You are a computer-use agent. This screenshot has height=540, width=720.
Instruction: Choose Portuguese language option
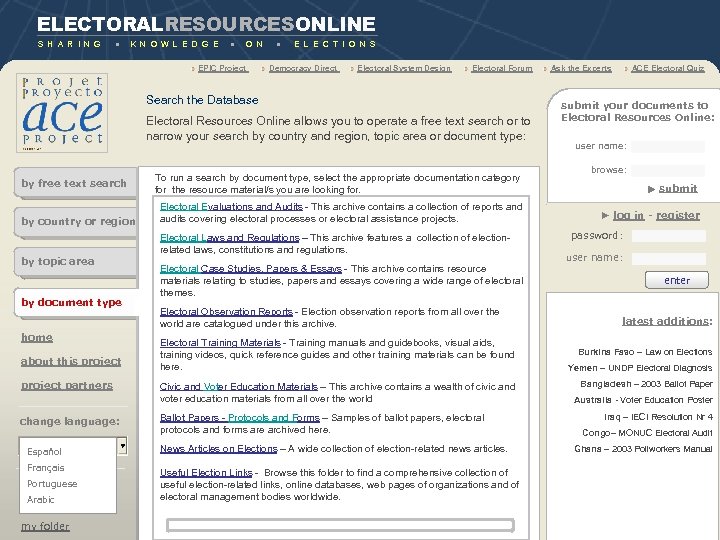pos(52,484)
